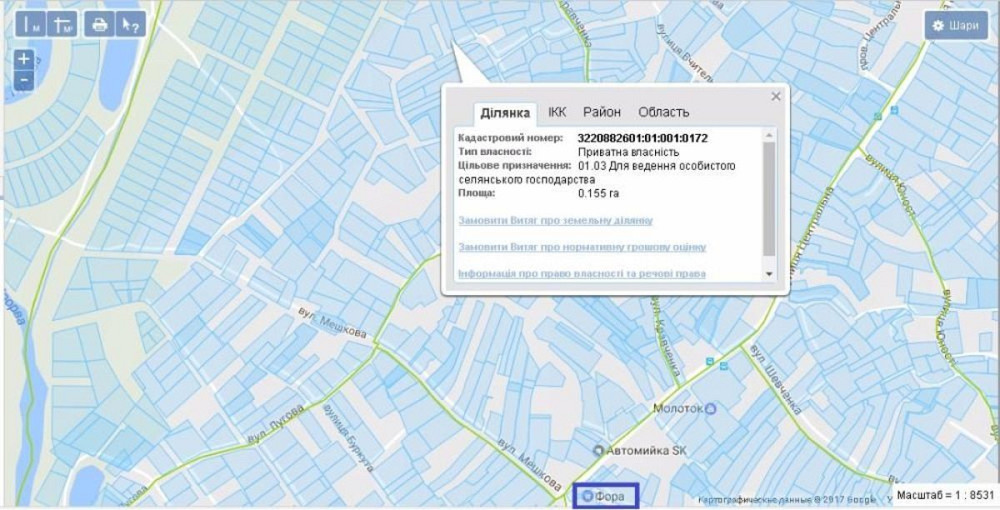Click the popup scrollbar up arrow
This screenshot has width=1000, height=510.
point(769,134)
